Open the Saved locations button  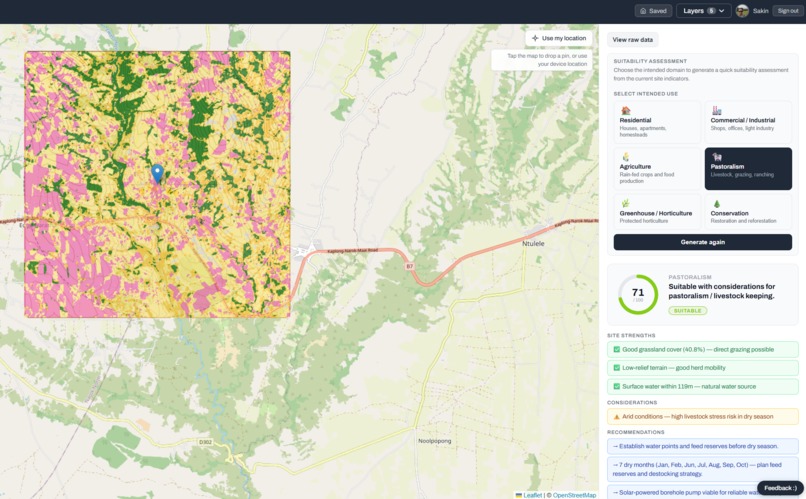coord(653,11)
